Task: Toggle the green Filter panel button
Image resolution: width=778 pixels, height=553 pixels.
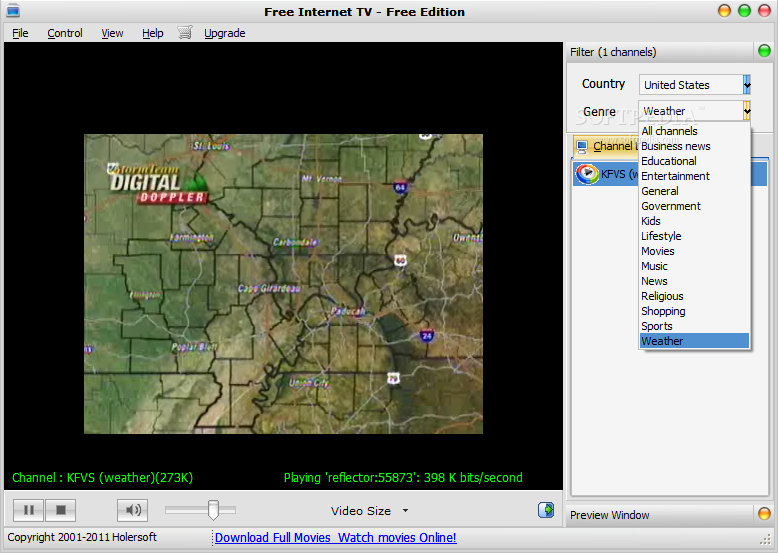Action: (x=764, y=51)
